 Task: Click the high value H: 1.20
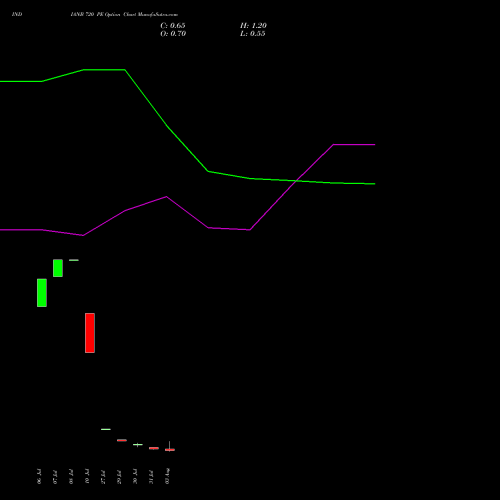253,26
